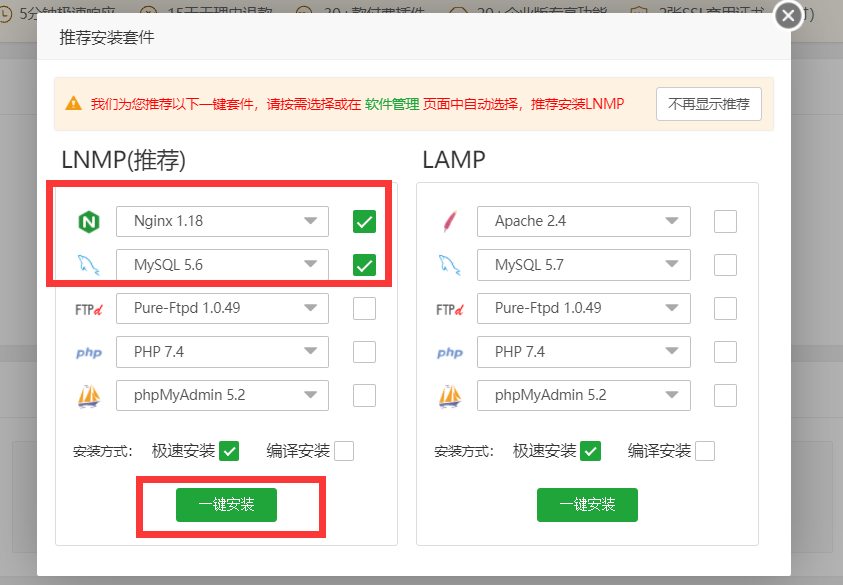This screenshot has height=585, width=843.
Task: Open LAMP PHP 7.4 version dropdown
Action: [x=584, y=352]
